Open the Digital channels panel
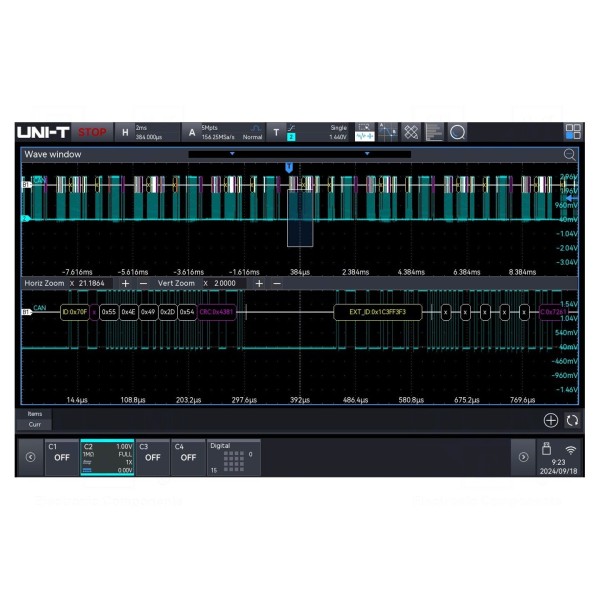This screenshot has width=600, height=600. (233, 457)
